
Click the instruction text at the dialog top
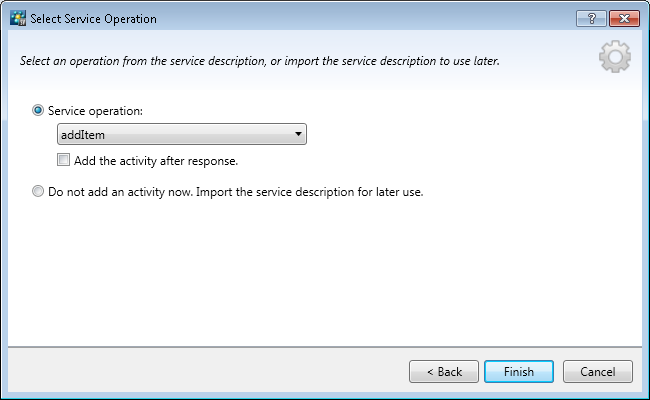[x=260, y=61]
